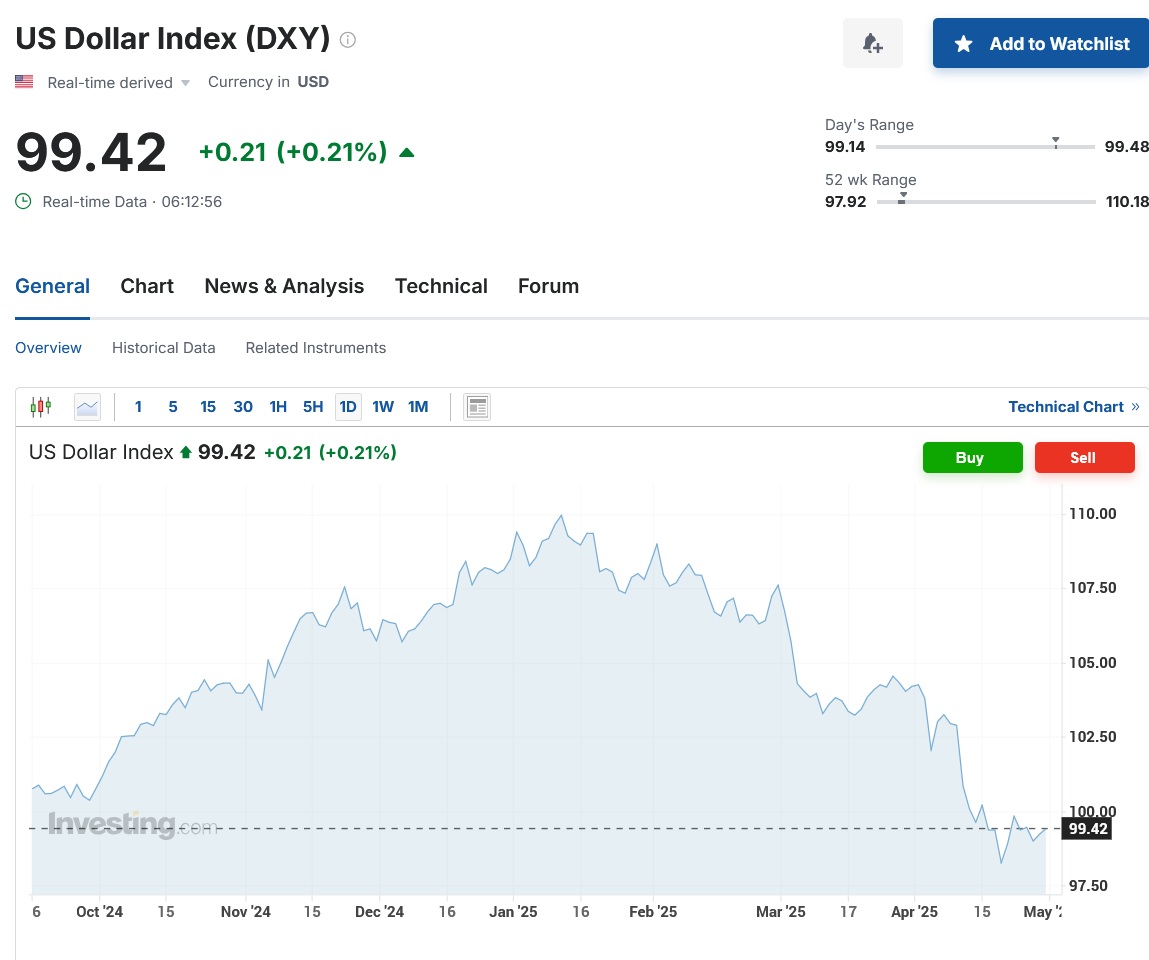The height and width of the screenshot is (960, 1149).
Task: Click the 105.00 level on price axis
Action: click(1093, 662)
